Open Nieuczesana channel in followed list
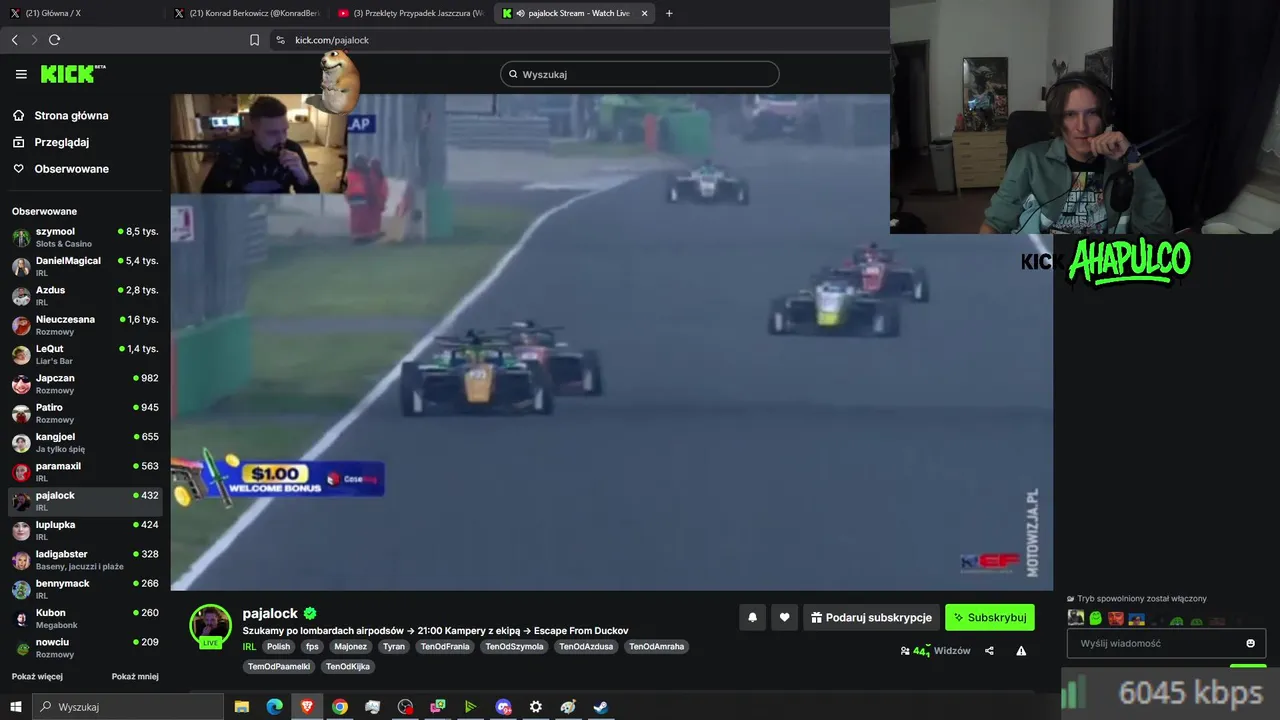Viewport: 1280px width, 720px height. tap(85, 325)
